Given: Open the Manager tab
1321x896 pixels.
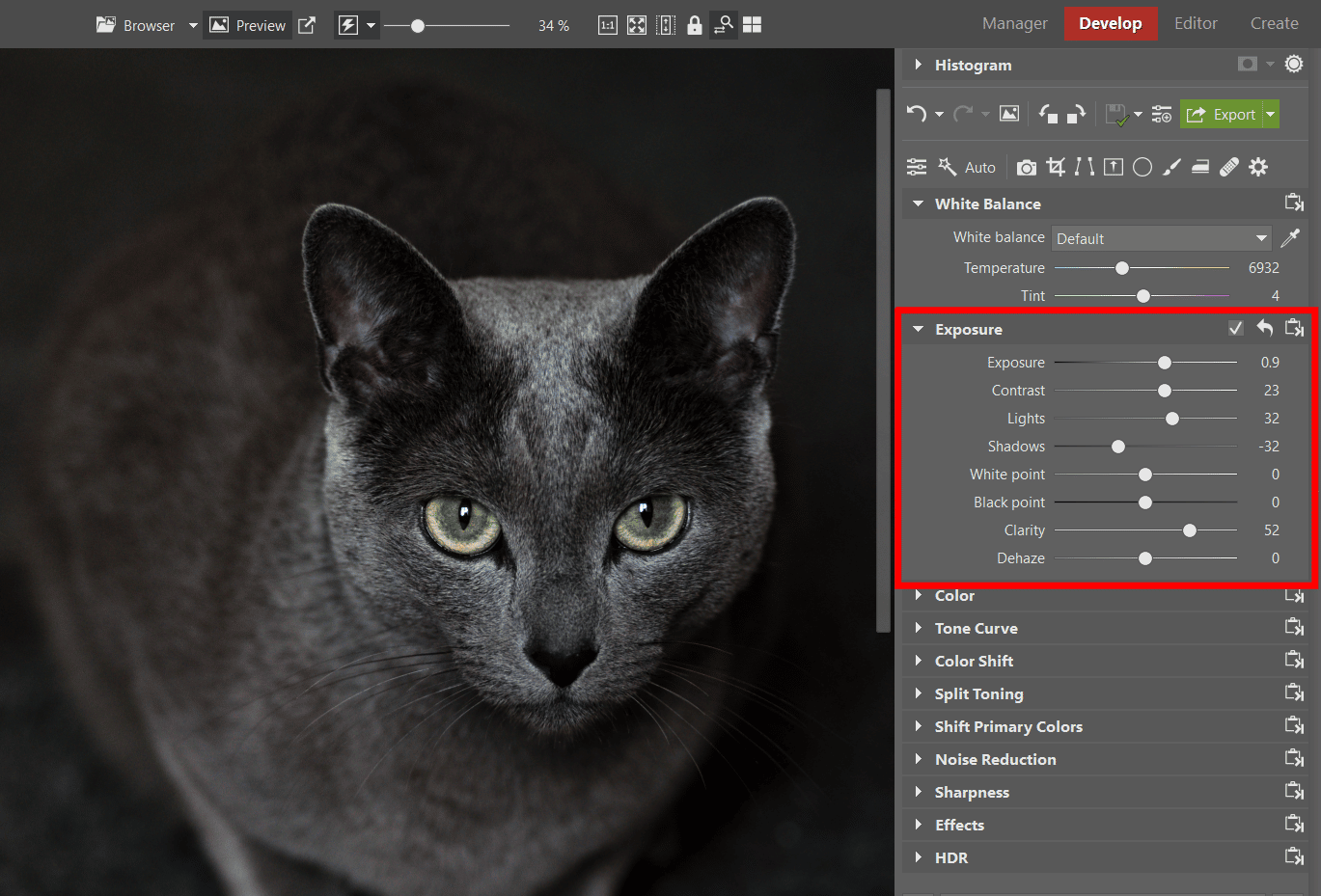Looking at the screenshot, I should 1014,23.
